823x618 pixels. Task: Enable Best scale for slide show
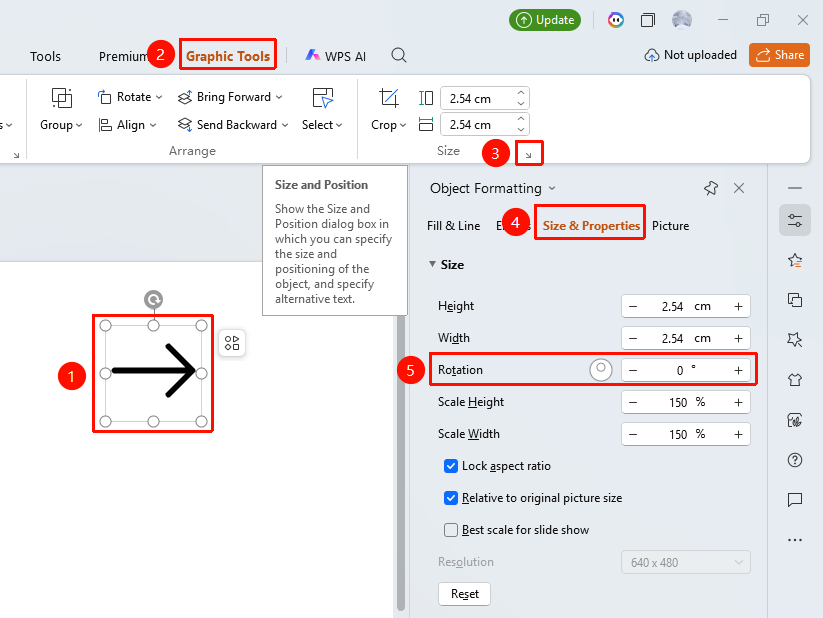(451, 530)
